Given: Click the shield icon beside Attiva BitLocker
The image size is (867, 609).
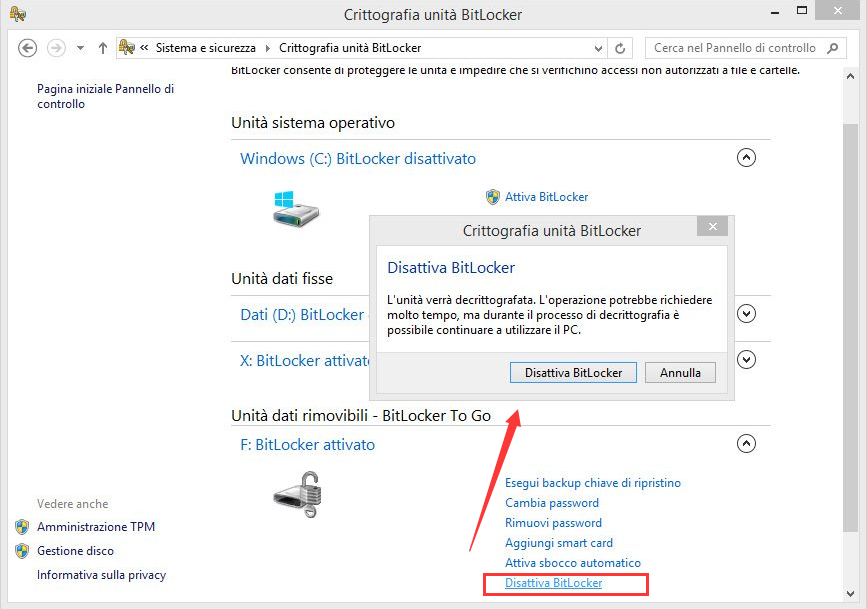Looking at the screenshot, I should (x=493, y=197).
